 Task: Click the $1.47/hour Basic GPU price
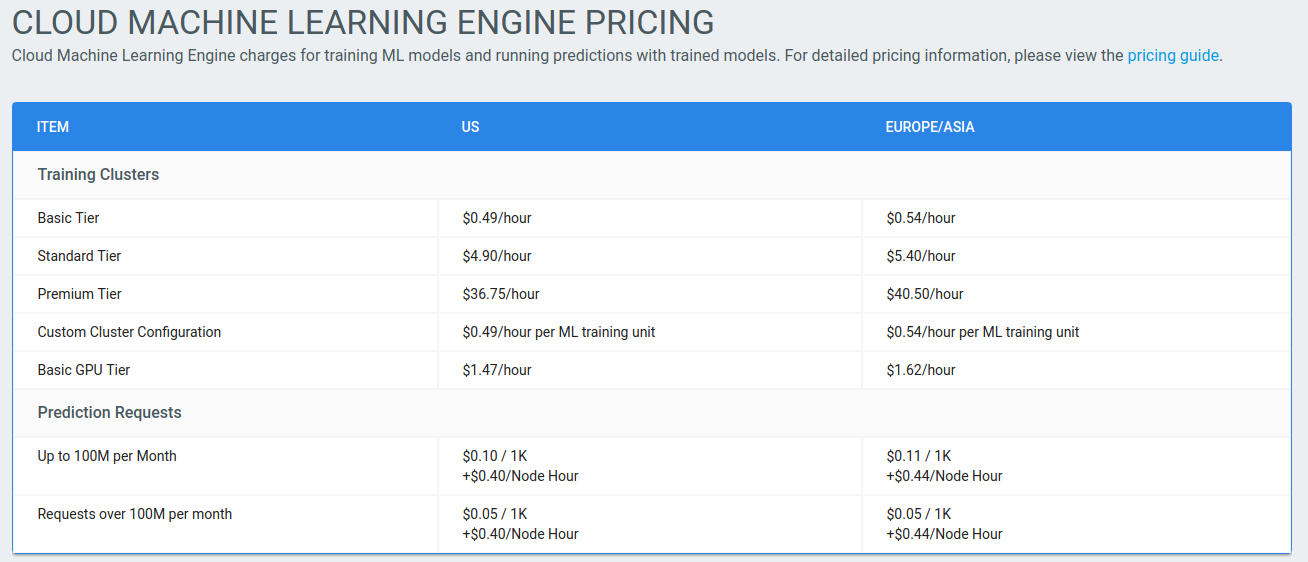coord(497,370)
